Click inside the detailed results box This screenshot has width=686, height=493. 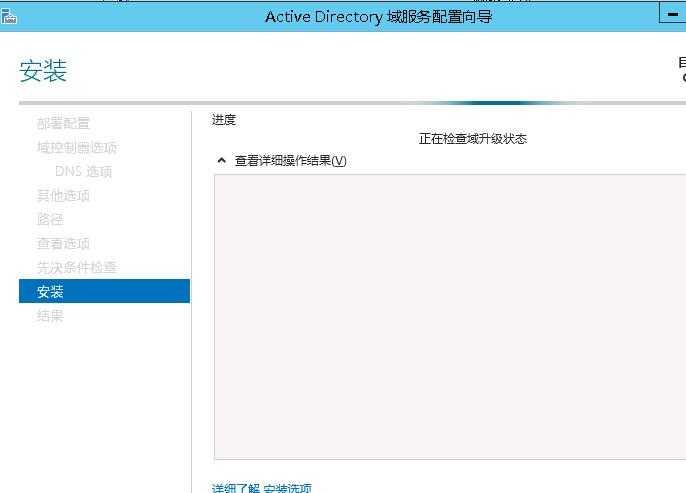(x=450, y=317)
